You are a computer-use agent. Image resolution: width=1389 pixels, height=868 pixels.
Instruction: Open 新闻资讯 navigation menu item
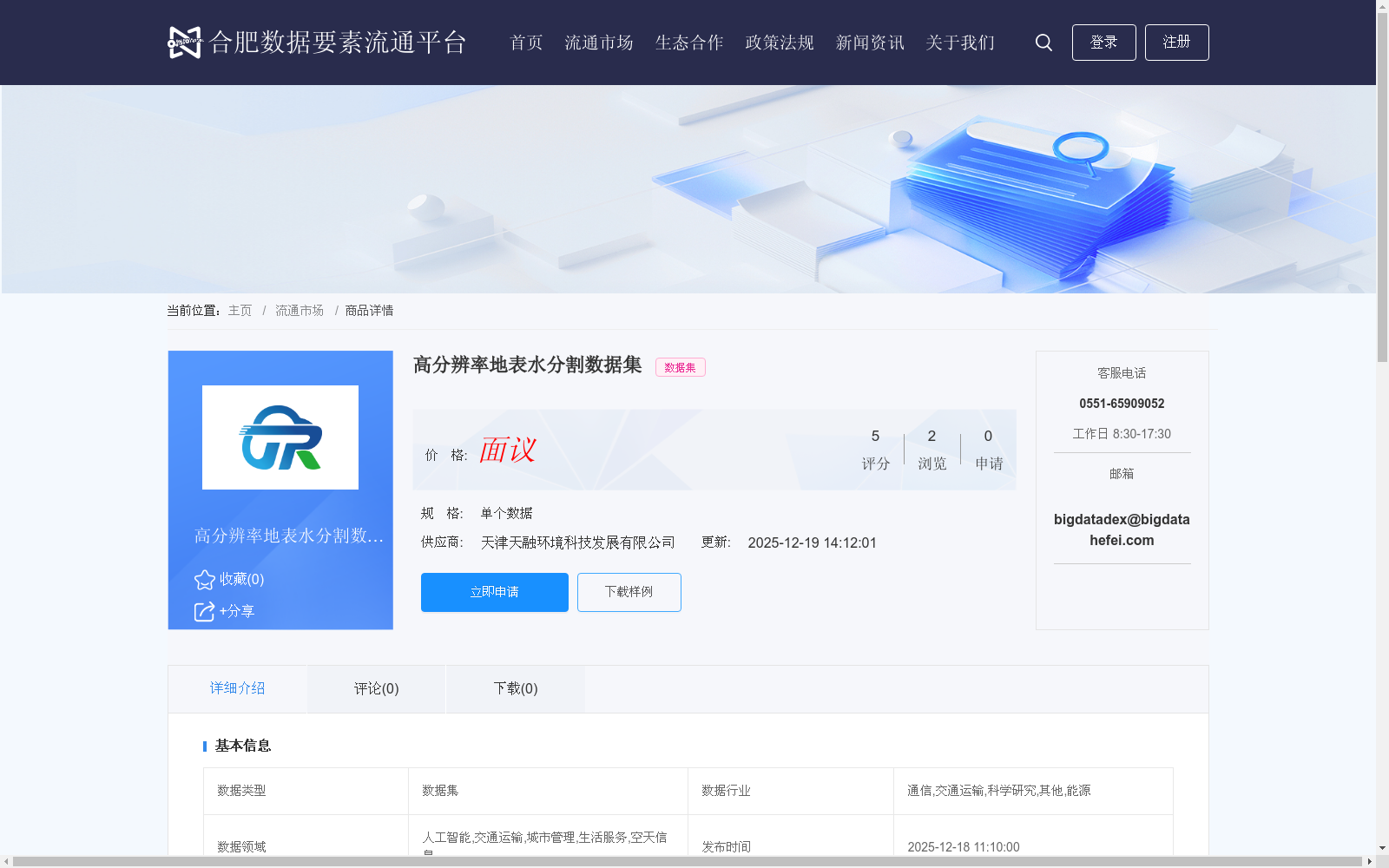tap(870, 43)
